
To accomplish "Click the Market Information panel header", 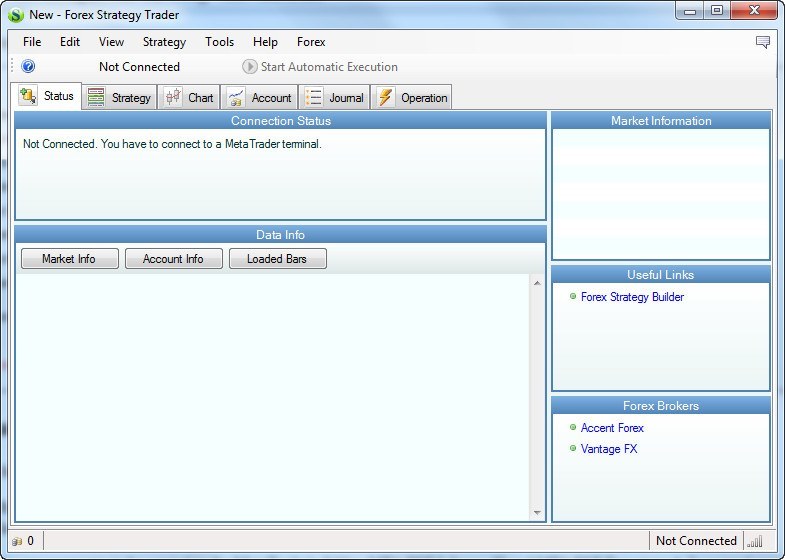I will (x=661, y=121).
